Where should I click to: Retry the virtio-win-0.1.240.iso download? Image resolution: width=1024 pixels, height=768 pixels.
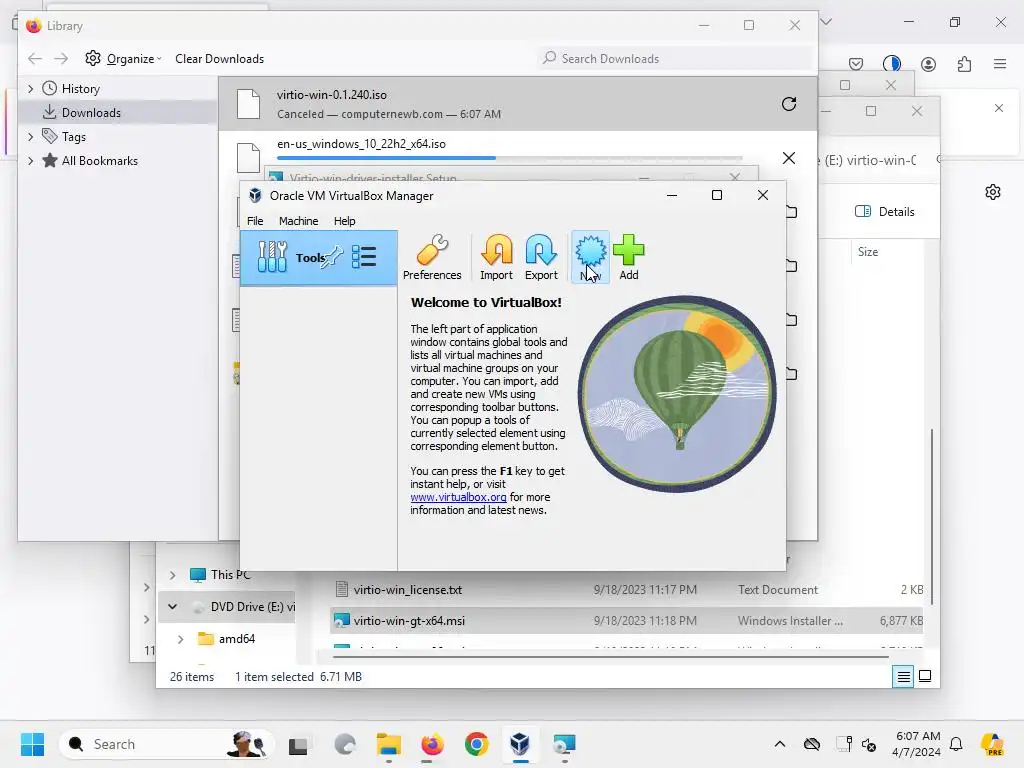[x=789, y=104]
